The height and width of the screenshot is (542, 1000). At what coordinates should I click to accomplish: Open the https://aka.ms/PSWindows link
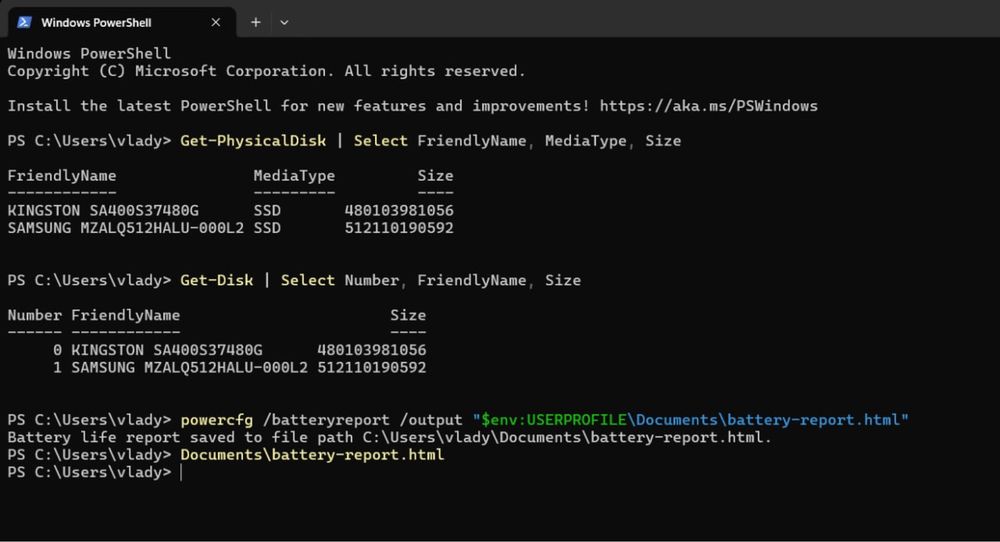point(709,106)
